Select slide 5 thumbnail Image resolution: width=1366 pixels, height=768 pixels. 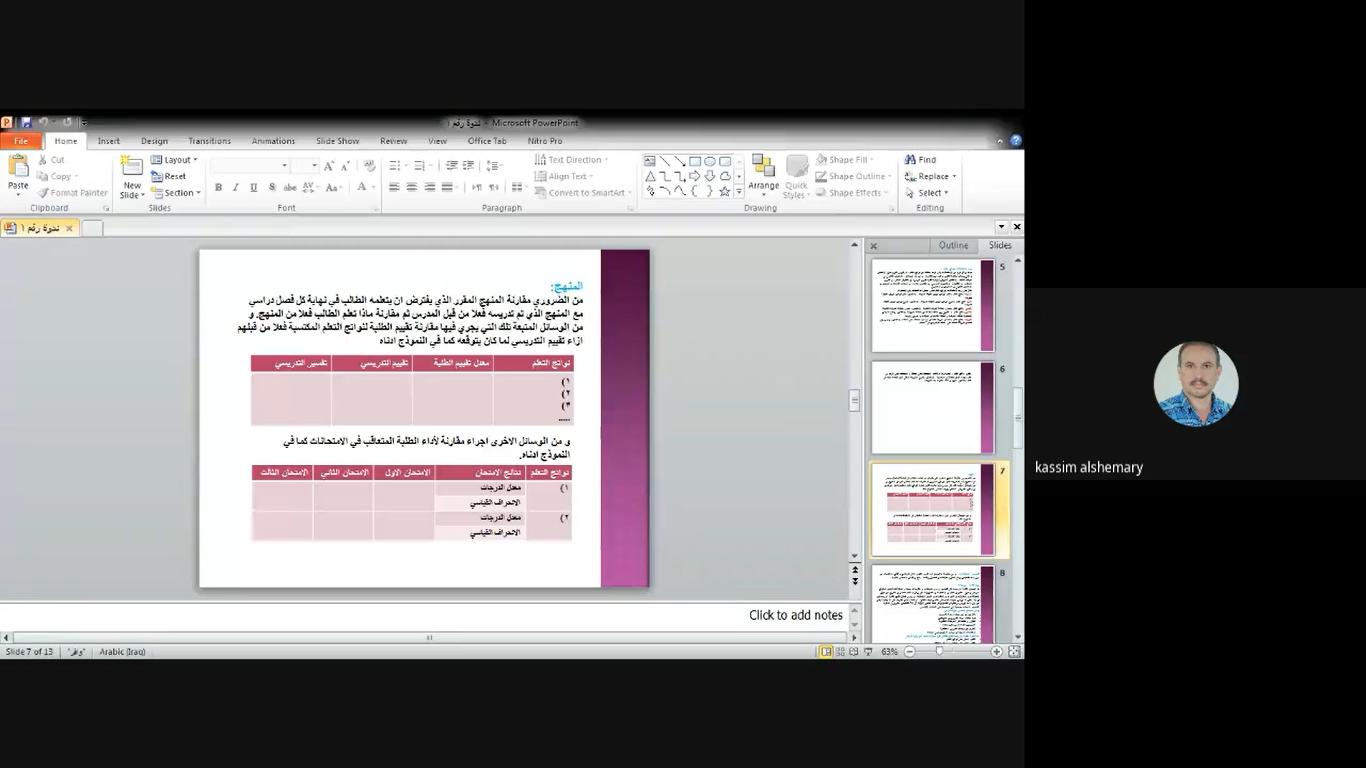pyautogui.click(x=933, y=306)
